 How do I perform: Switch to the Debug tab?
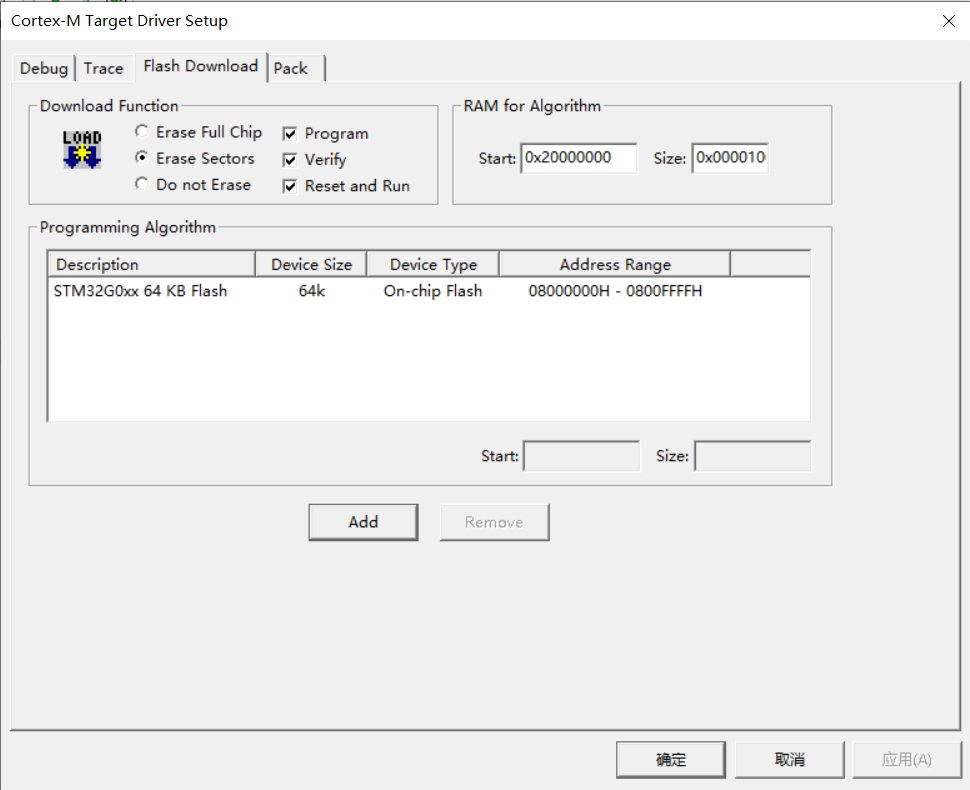pyautogui.click(x=44, y=68)
